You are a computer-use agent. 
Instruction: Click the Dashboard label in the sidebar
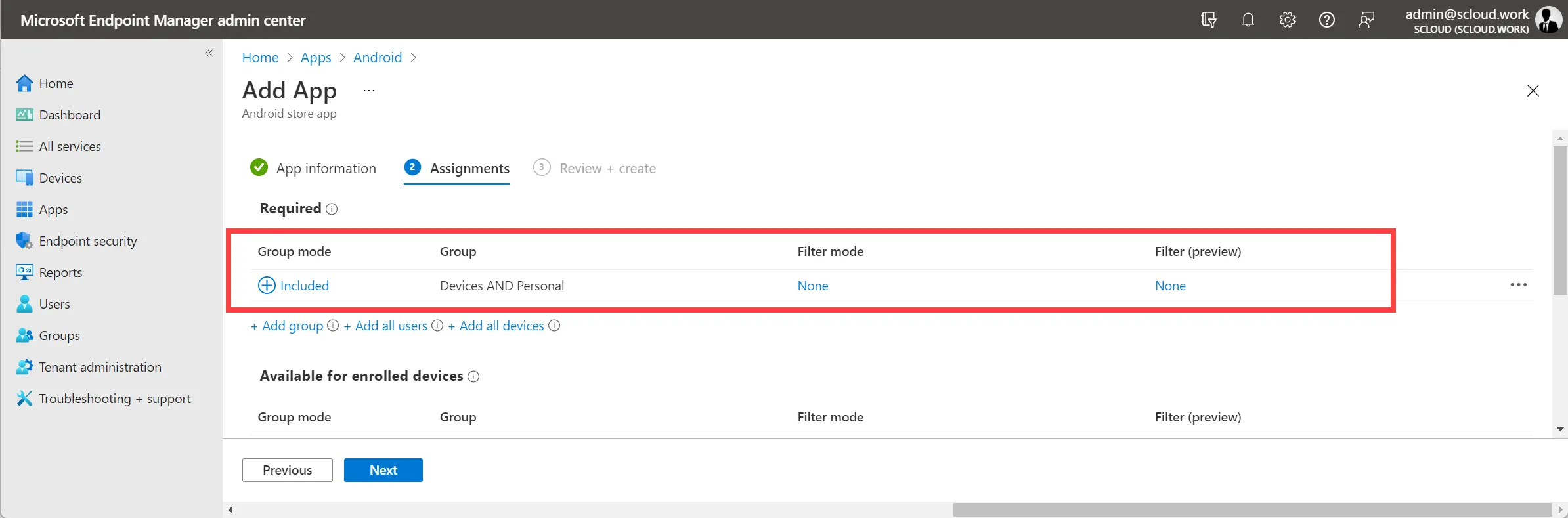(x=70, y=115)
